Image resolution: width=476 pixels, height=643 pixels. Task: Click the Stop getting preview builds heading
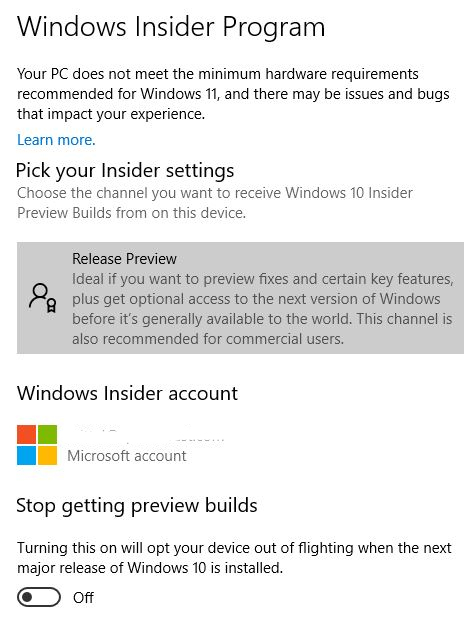(x=137, y=505)
